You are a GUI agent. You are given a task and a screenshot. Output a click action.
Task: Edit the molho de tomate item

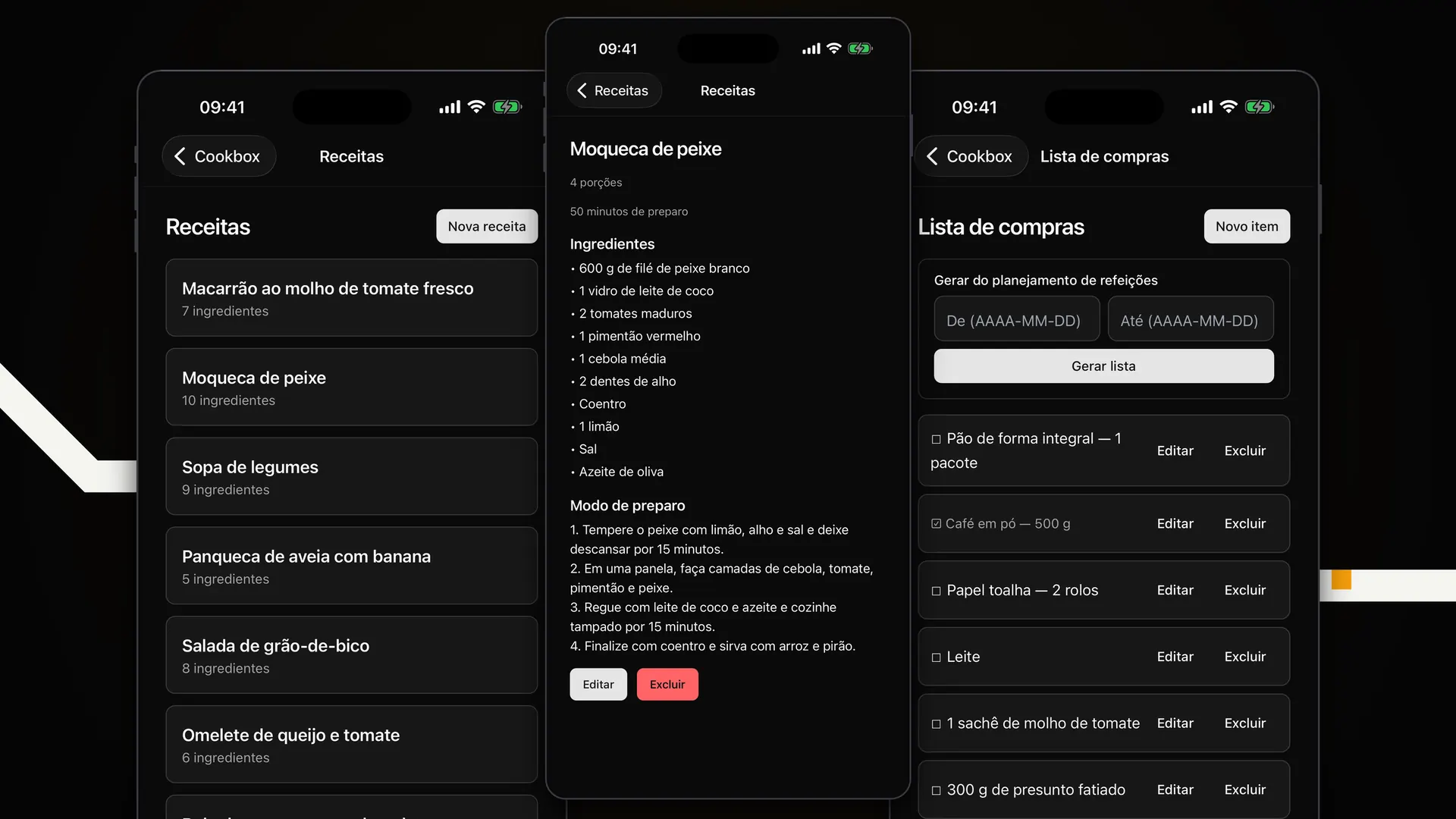[x=1175, y=723]
